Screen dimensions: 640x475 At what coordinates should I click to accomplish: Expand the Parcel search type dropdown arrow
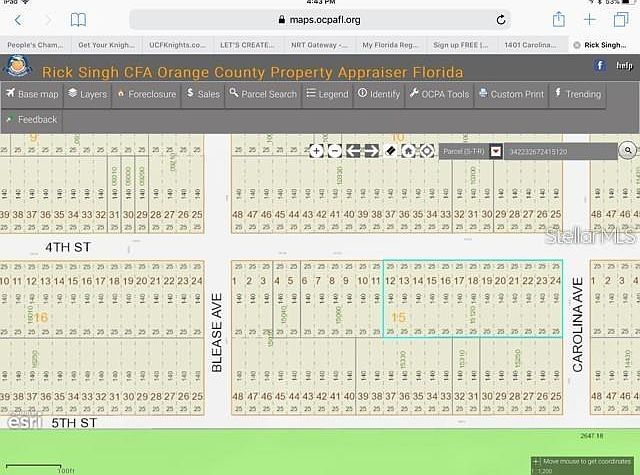coord(496,152)
